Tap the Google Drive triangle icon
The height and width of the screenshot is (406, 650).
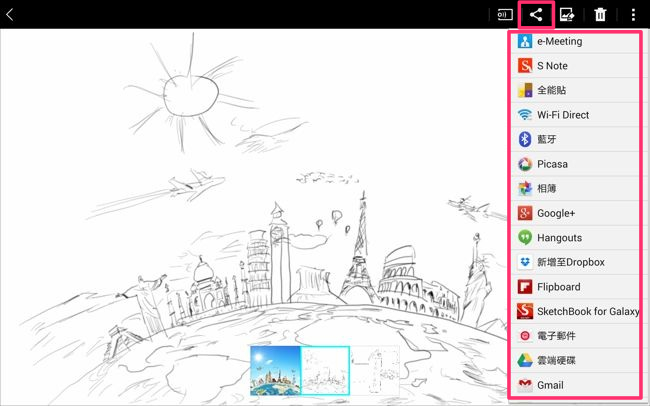coord(525,360)
